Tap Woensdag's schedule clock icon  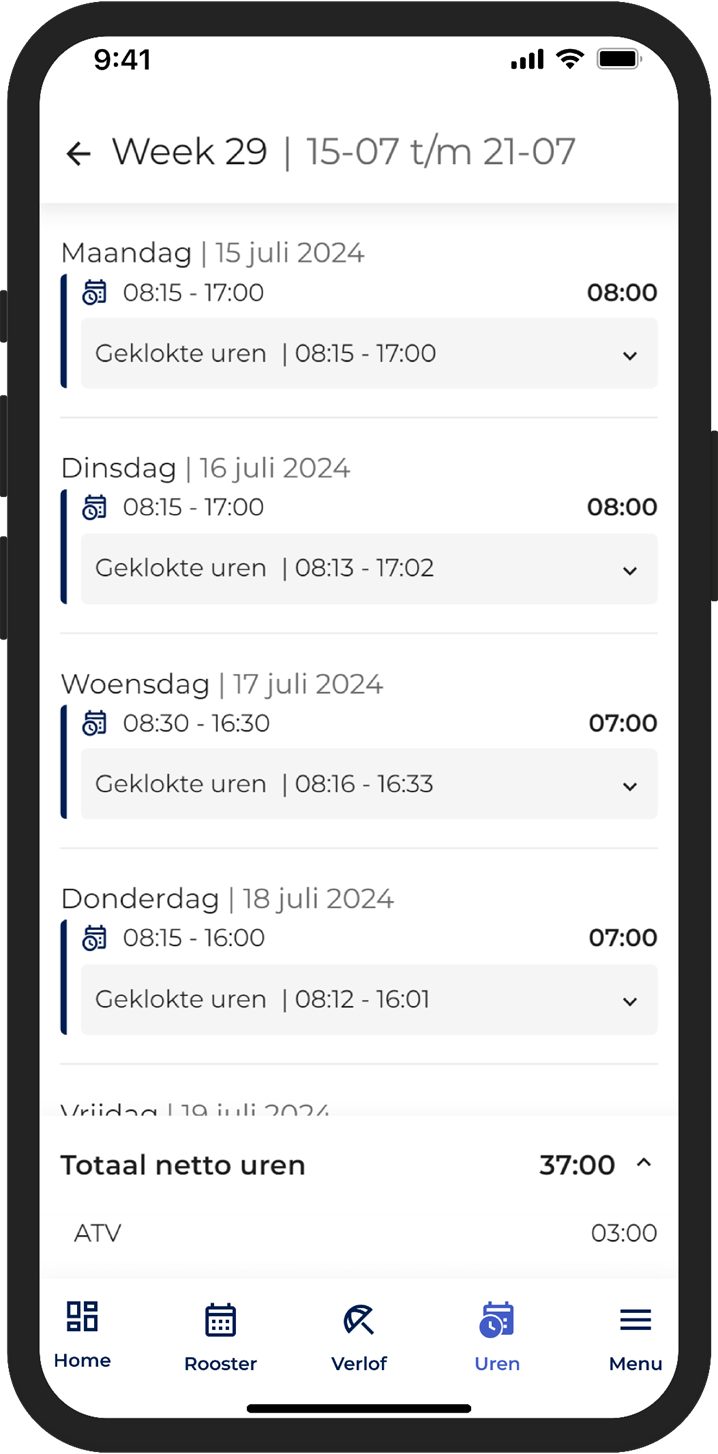pos(94,723)
